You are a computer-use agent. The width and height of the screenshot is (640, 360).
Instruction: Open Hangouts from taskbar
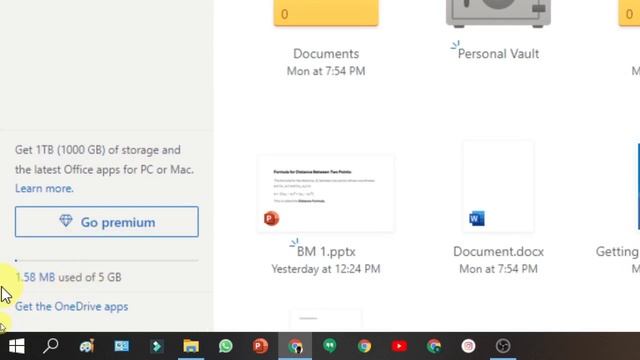coord(330,346)
